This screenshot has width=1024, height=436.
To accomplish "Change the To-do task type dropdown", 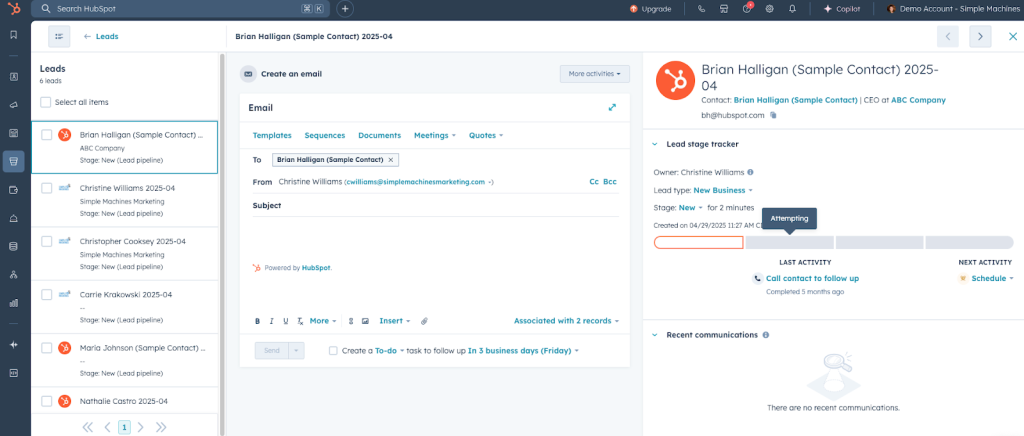I will tap(390, 350).
